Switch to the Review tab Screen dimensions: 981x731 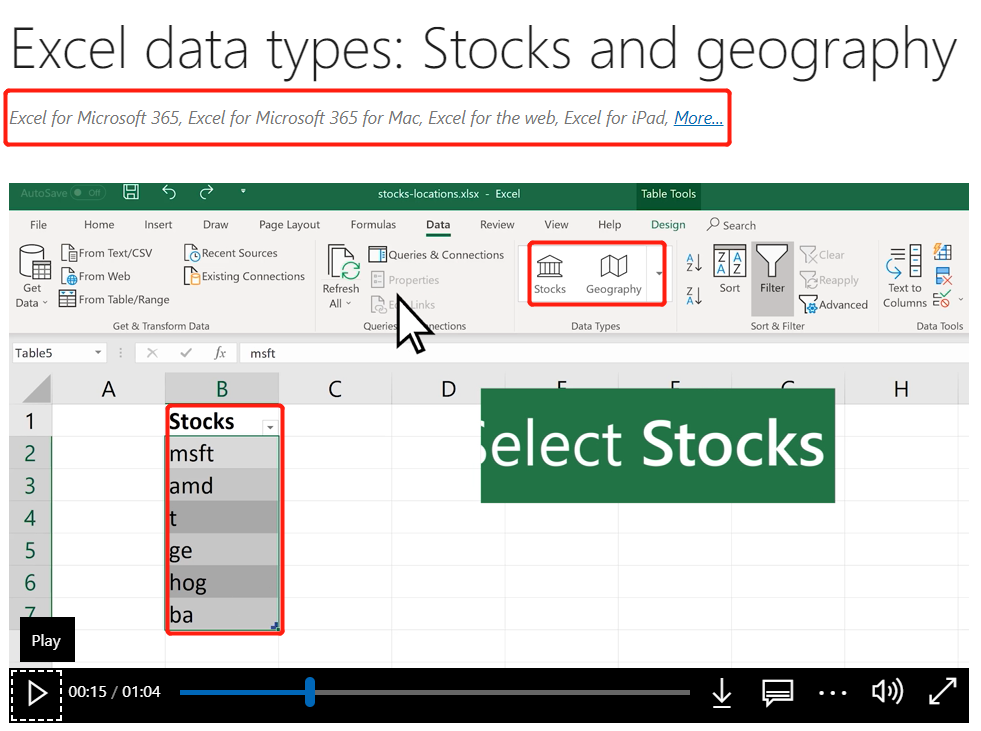pos(497,225)
